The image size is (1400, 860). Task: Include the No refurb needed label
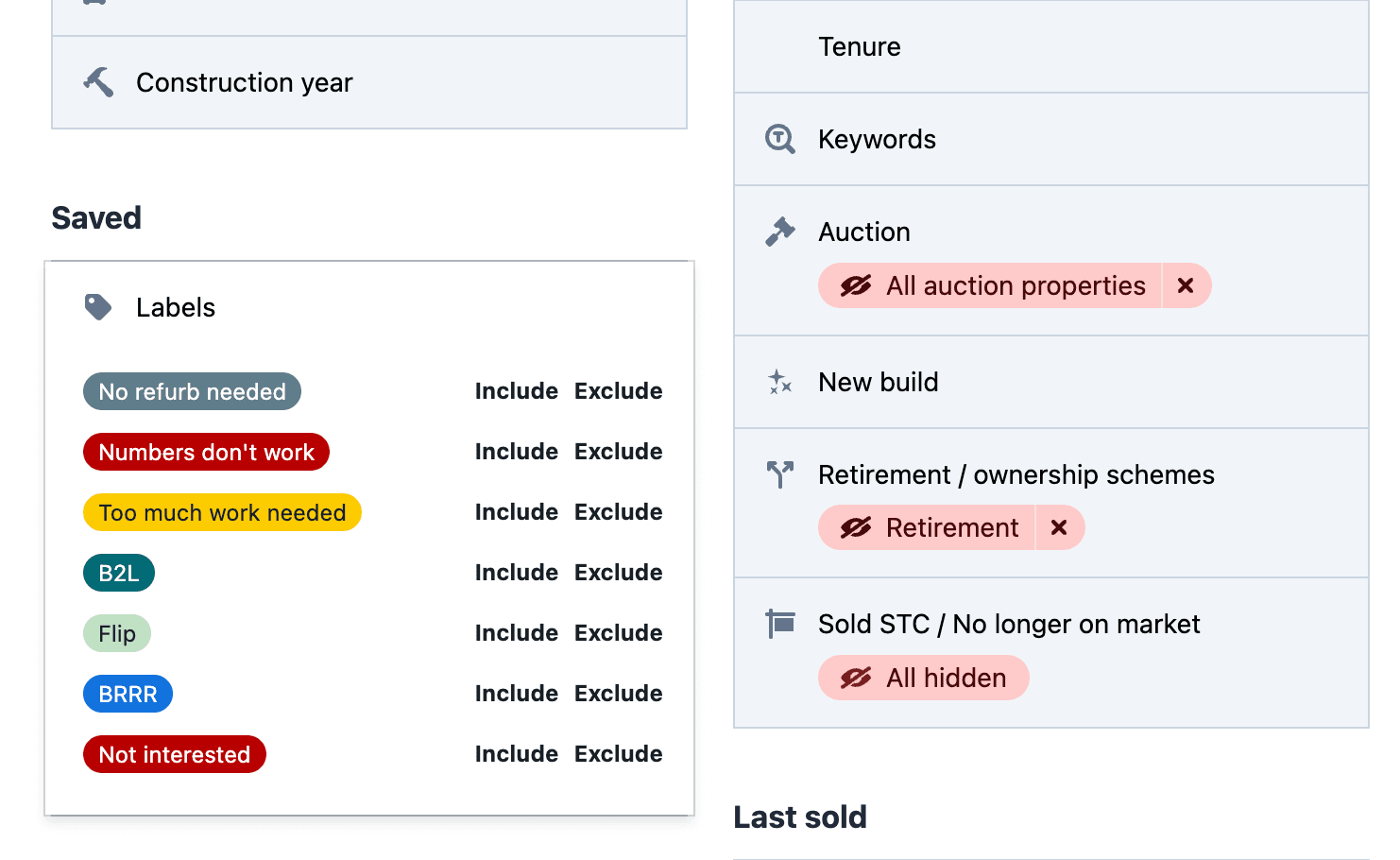(516, 390)
